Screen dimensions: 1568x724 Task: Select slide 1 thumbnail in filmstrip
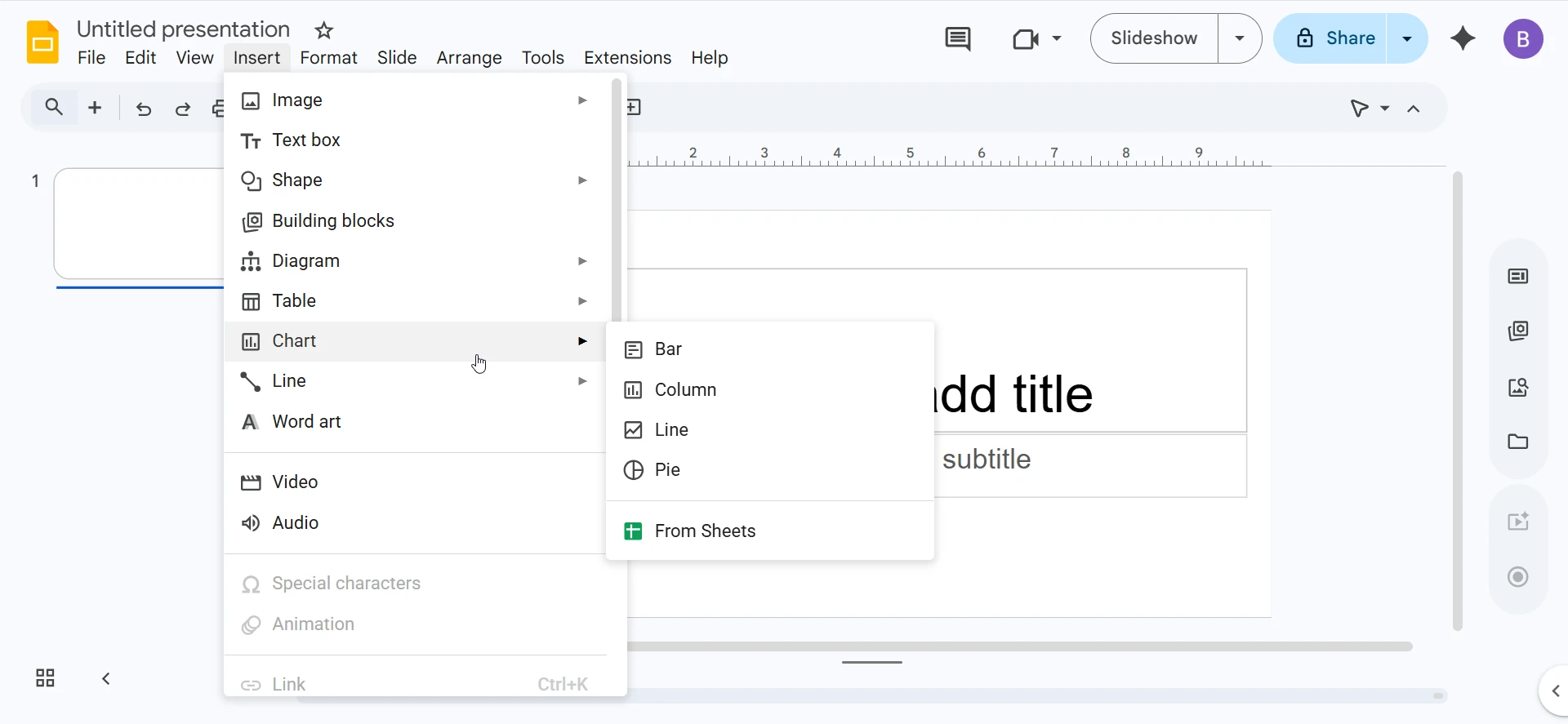[139, 224]
